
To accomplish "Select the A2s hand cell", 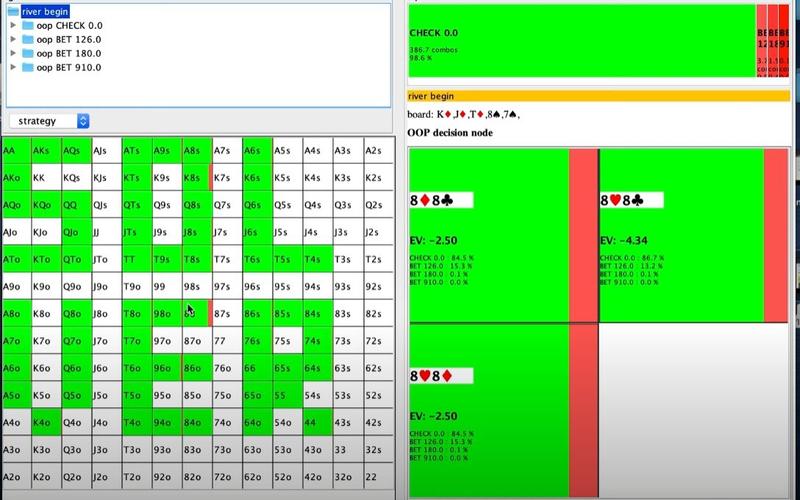I will (379, 151).
